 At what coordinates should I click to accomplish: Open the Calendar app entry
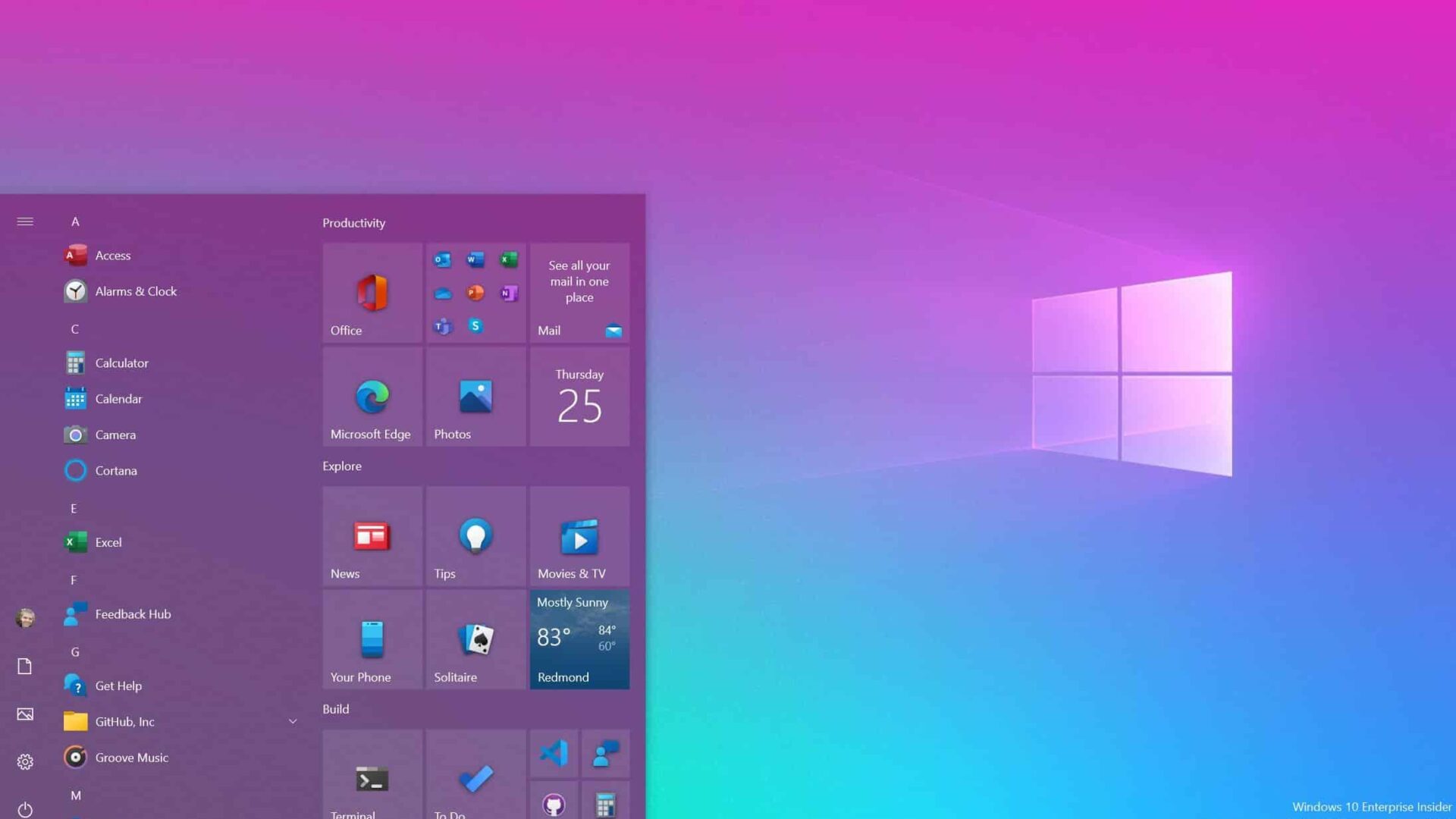tap(180, 399)
